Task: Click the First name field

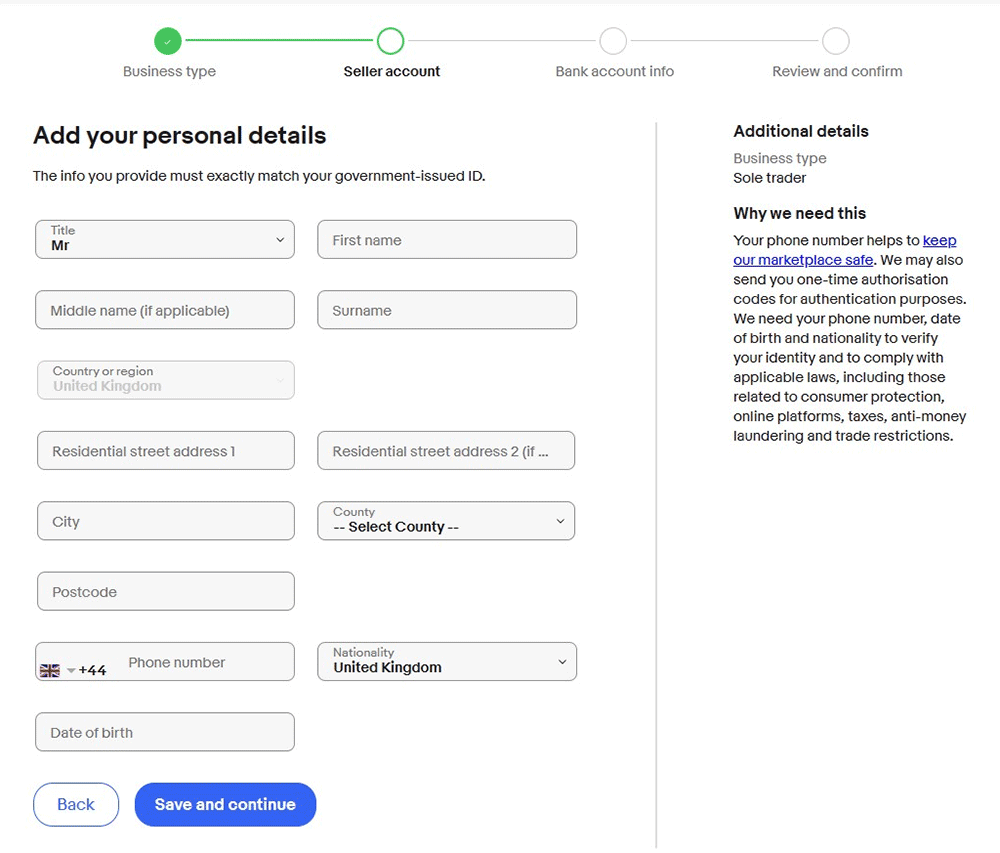Action: [447, 240]
